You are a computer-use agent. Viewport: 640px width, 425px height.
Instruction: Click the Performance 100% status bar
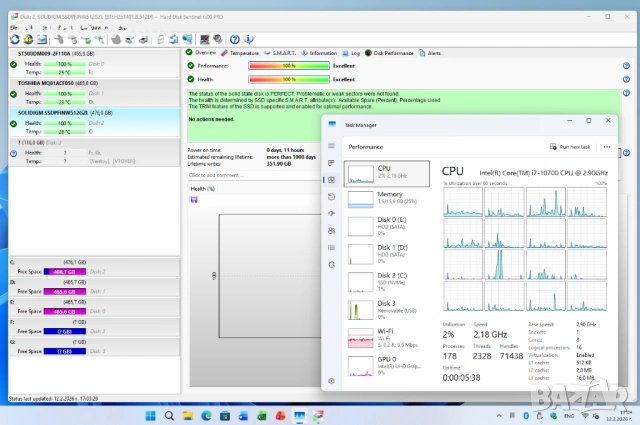point(289,66)
